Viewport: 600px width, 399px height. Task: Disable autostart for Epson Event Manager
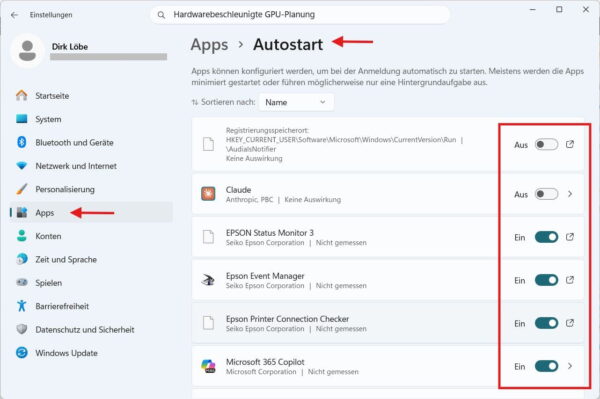tap(546, 280)
